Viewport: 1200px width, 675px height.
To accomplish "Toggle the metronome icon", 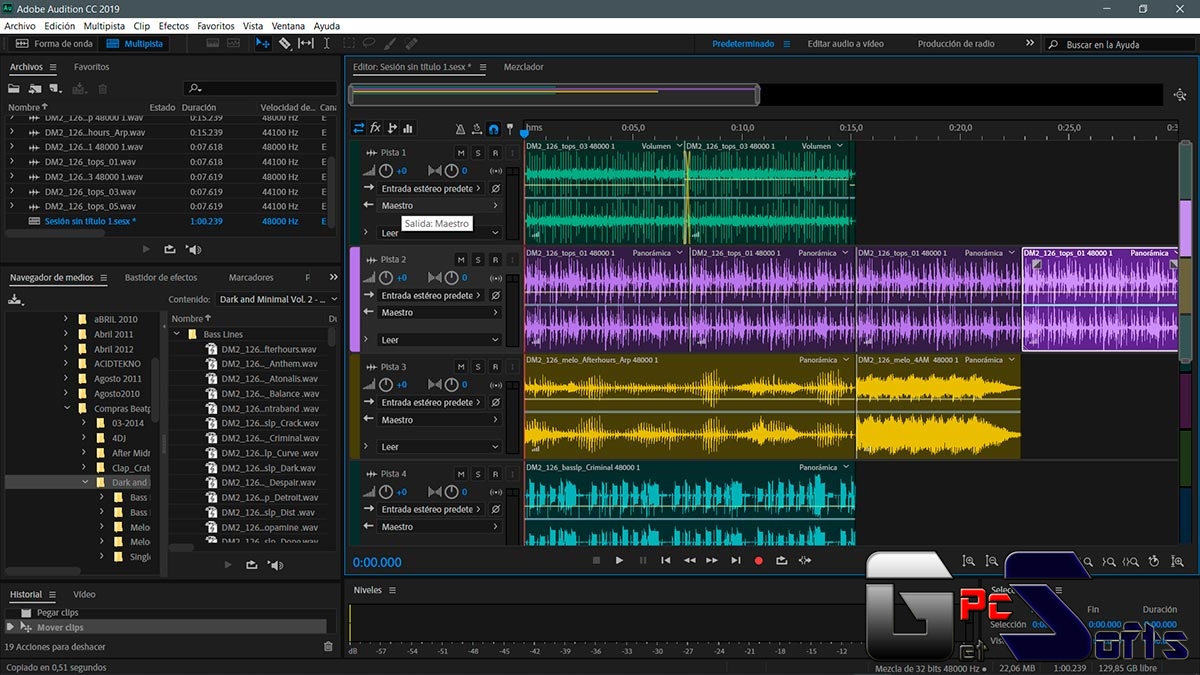I will click(x=460, y=129).
